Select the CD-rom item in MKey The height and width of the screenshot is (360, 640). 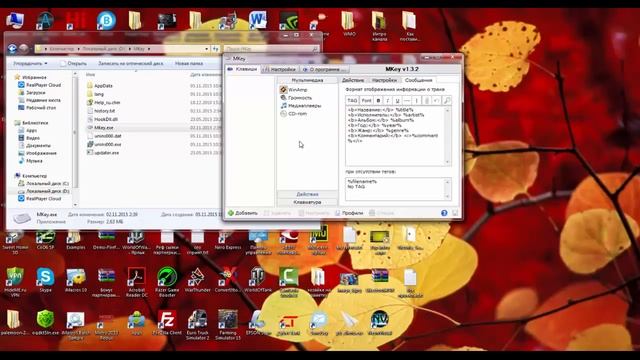pyautogui.click(x=293, y=114)
